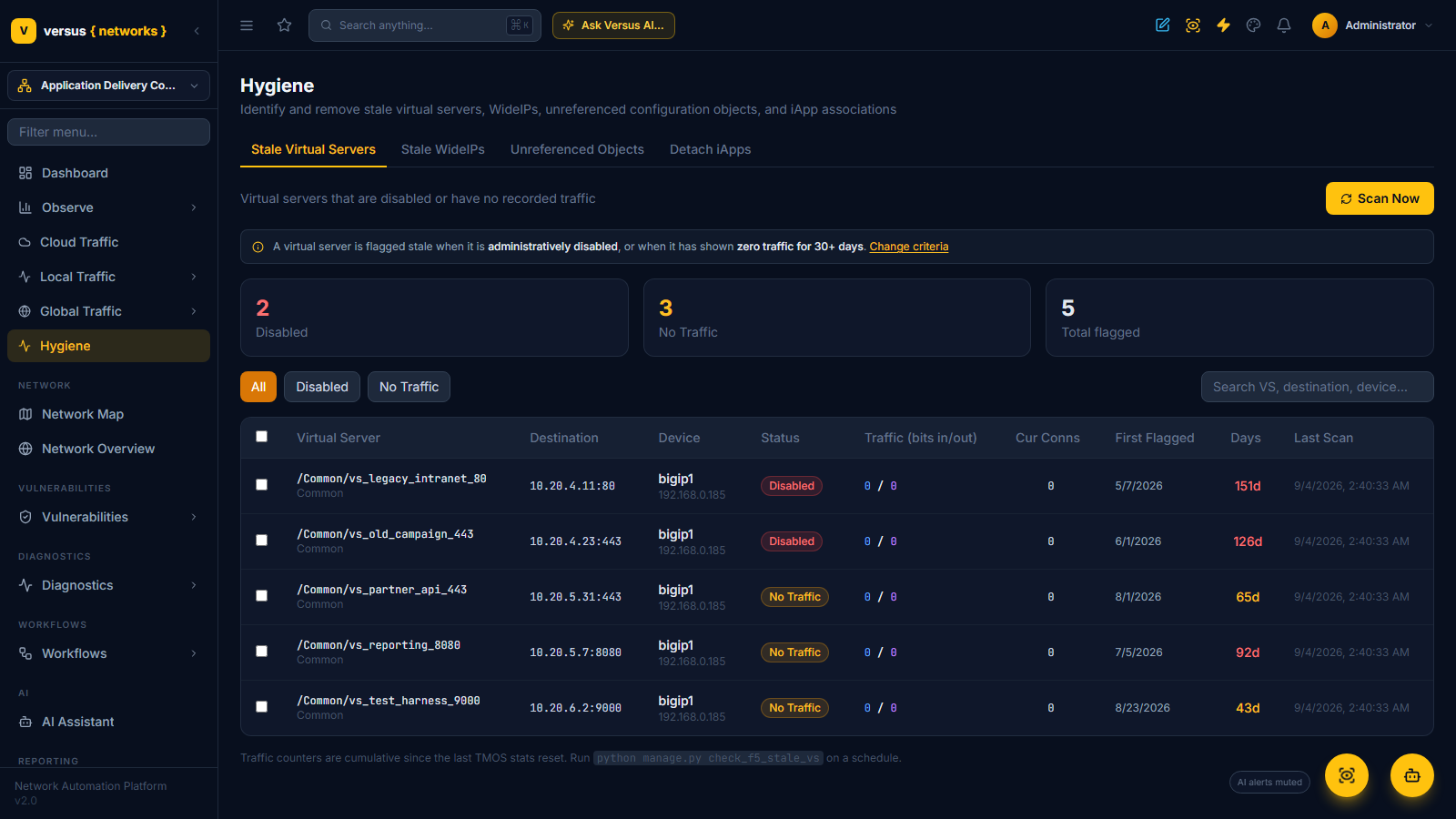Image resolution: width=1456 pixels, height=819 pixels.
Task: Expand the Global Traffic menu
Action: (108, 311)
